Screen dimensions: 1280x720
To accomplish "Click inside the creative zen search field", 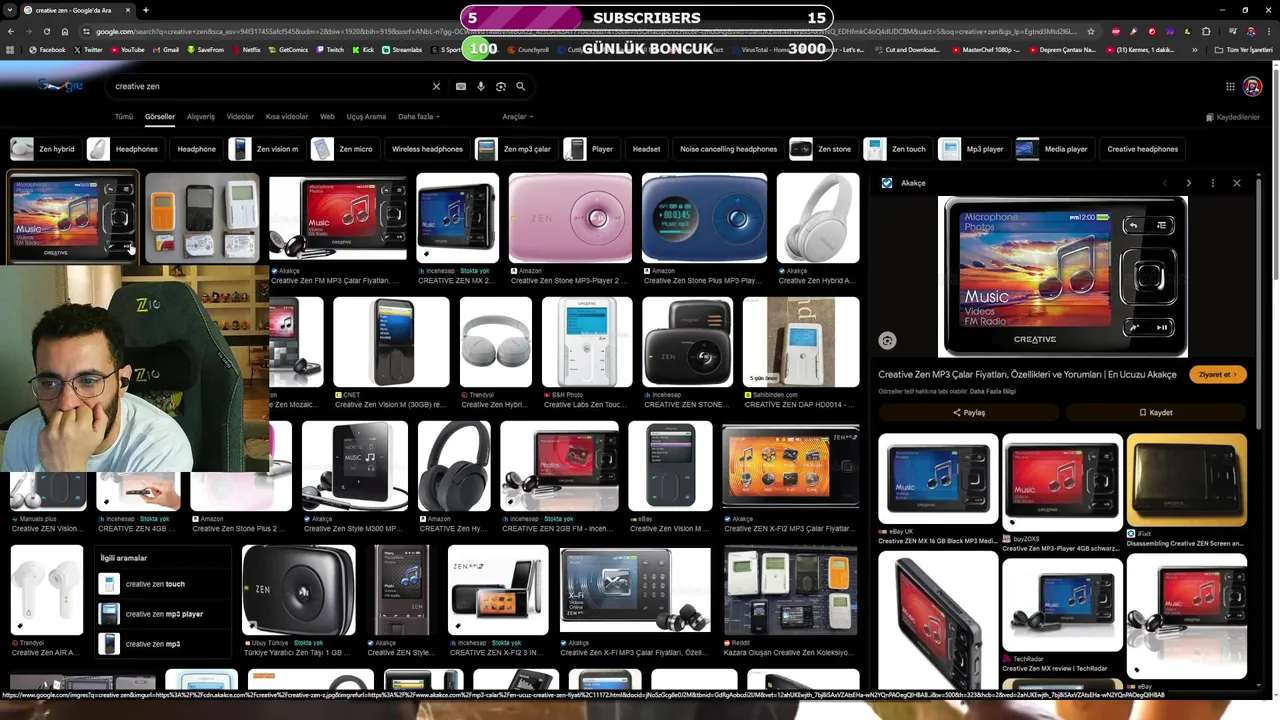I will click(268, 87).
